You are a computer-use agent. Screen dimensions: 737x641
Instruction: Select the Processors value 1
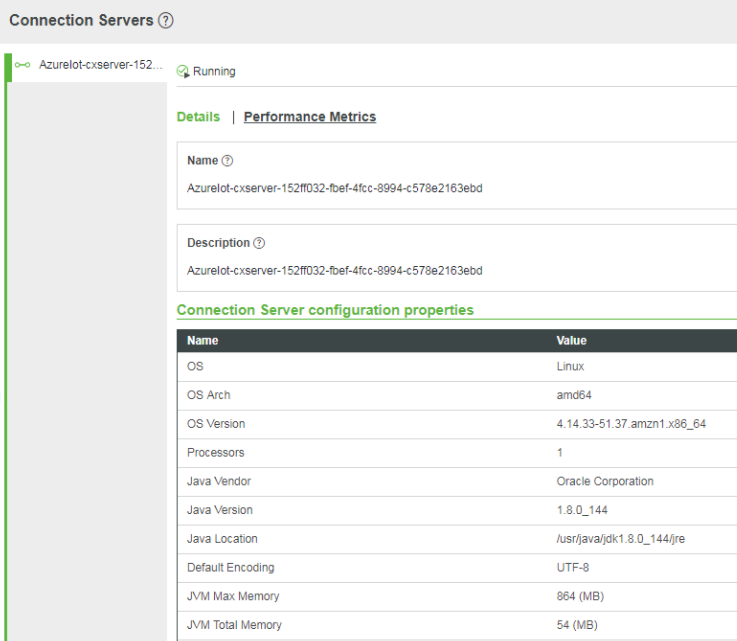(x=560, y=453)
